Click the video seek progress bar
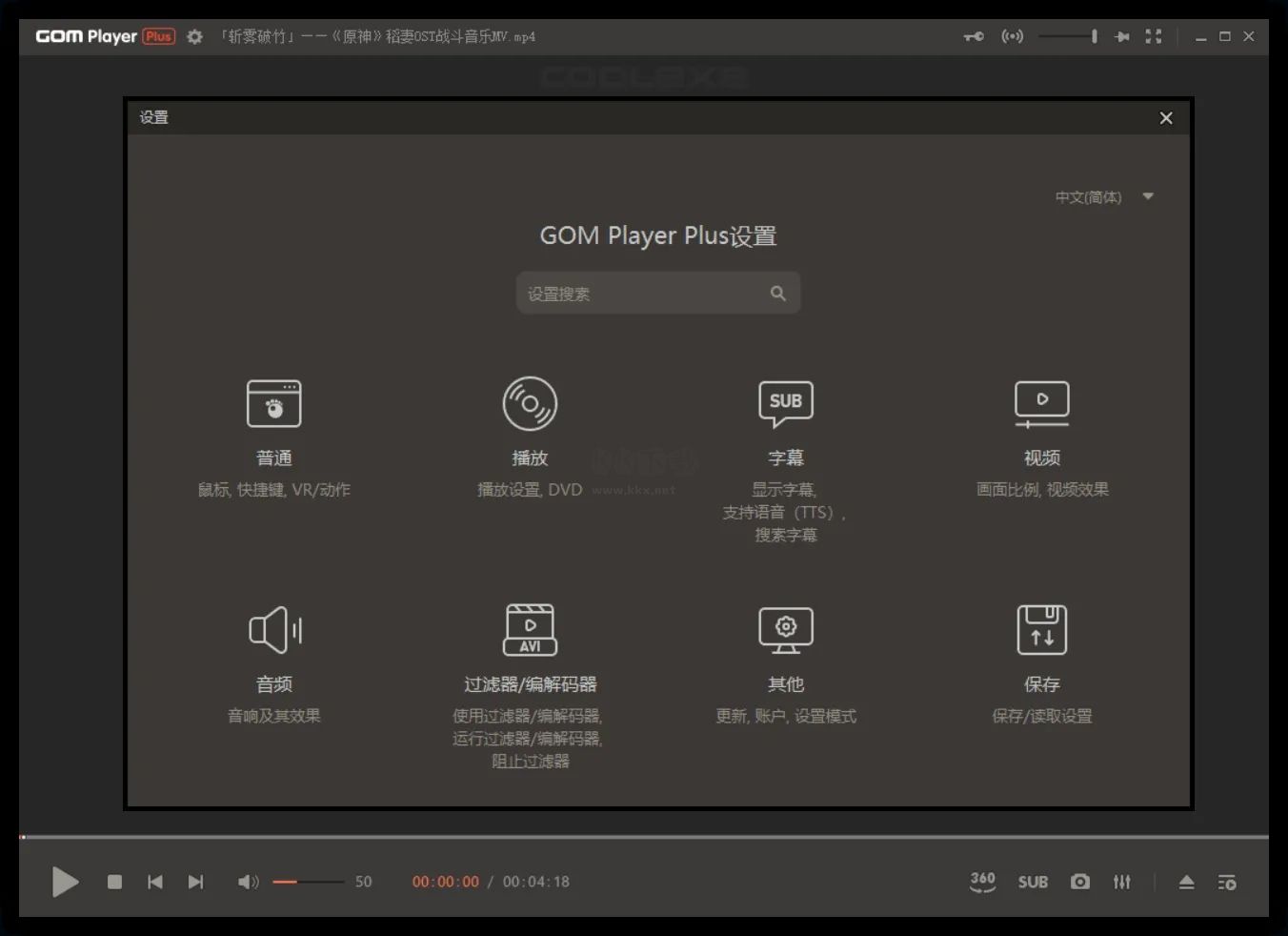The height and width of the screenshot is (936, 1288). point(644,837)
